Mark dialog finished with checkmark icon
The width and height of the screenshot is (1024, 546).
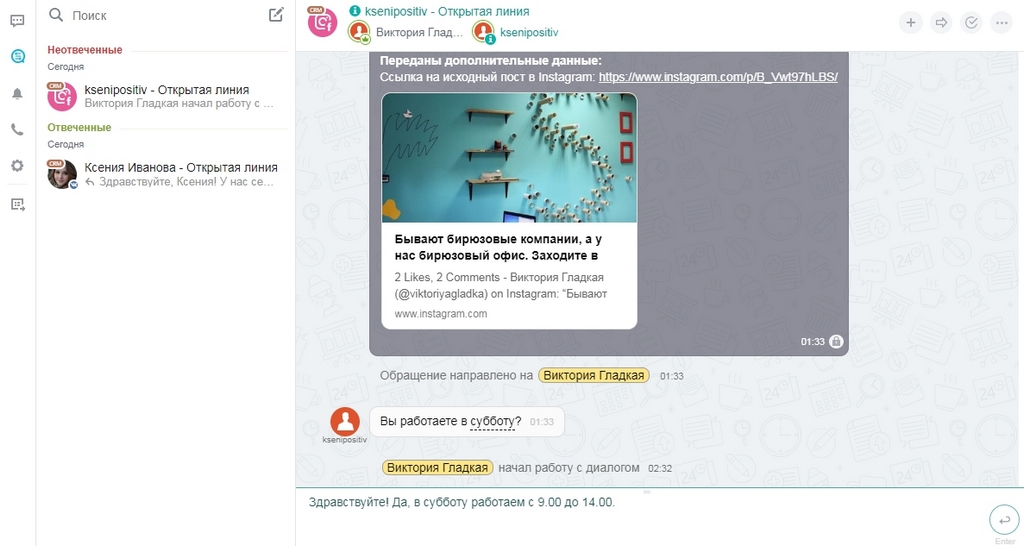tap(971, 23)
